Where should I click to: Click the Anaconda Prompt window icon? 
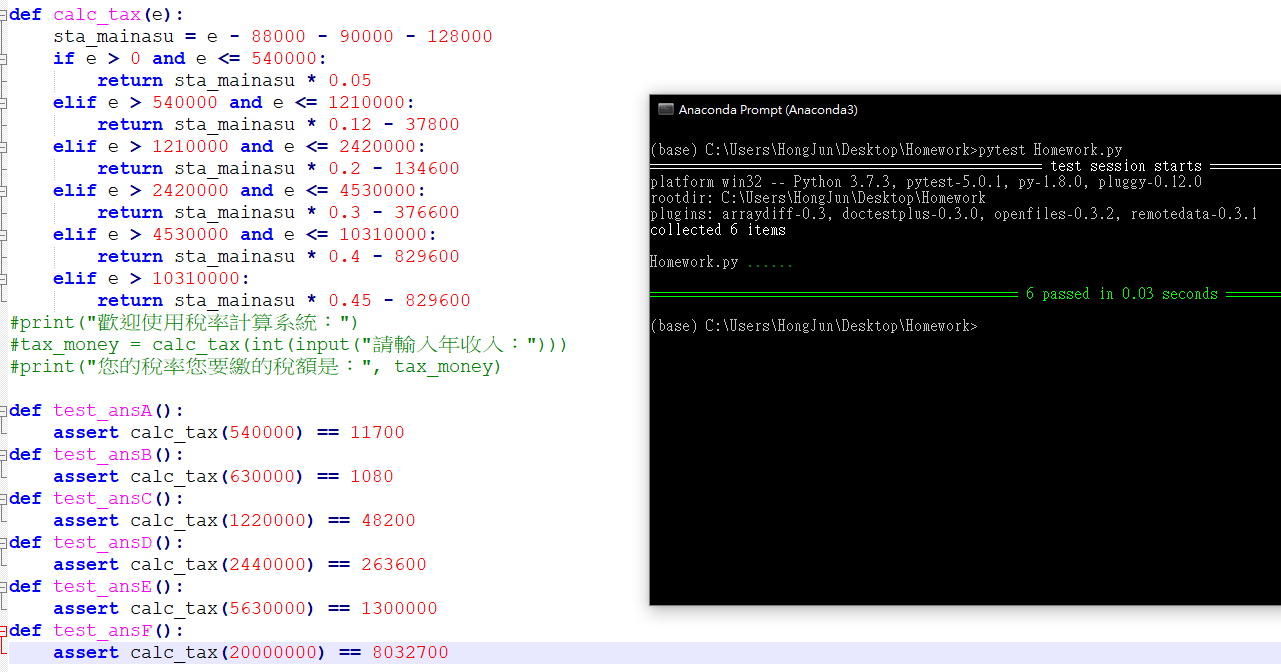click(665, 110)
